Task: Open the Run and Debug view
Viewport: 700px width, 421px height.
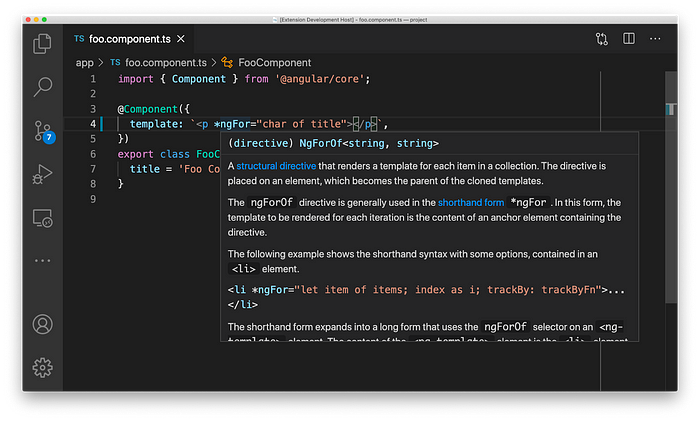Action: [42, 174]
